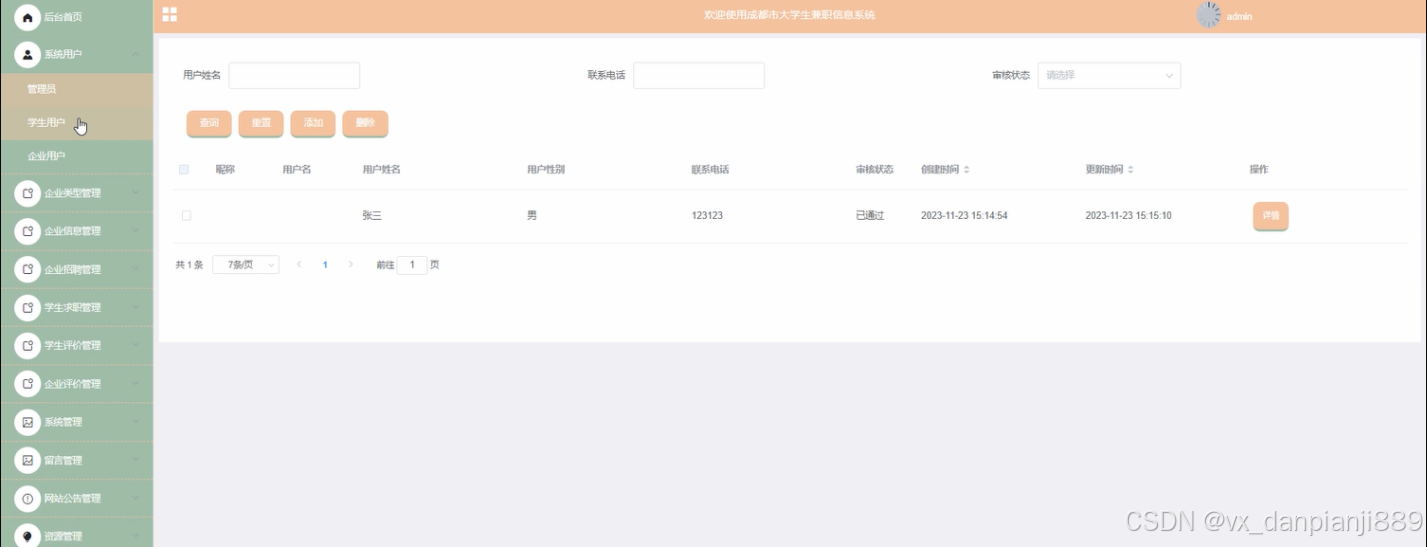Focus the 用户姓名 search field
Screen dimensions: 1427x547
click(294, 76)
